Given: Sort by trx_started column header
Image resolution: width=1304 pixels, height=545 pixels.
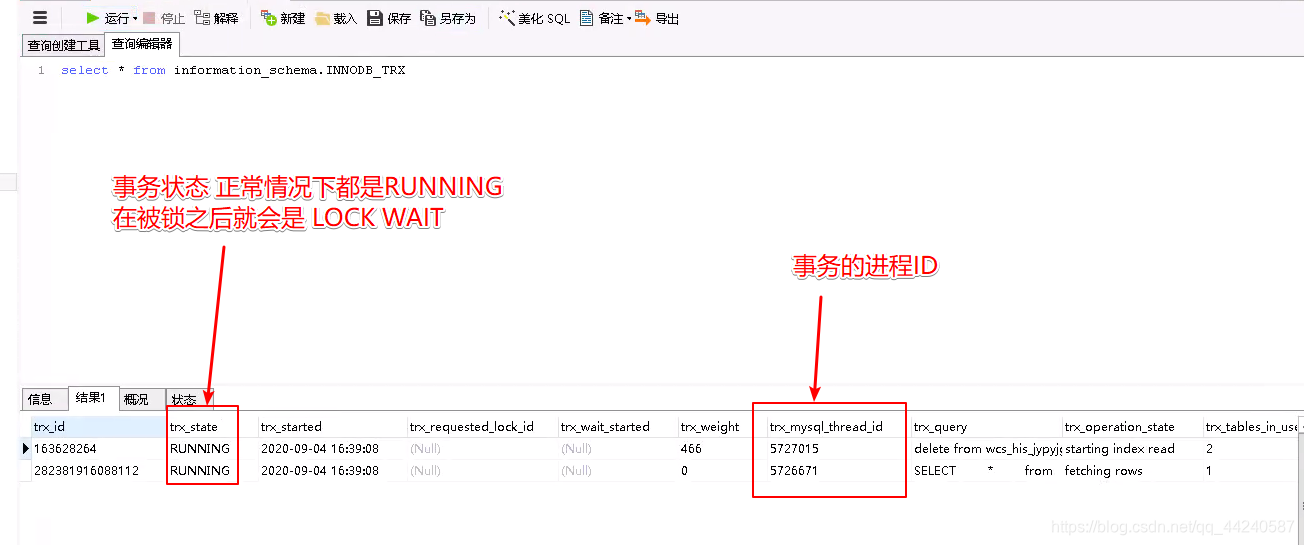Looking at the screenshot, I should (x=331, y=427).
